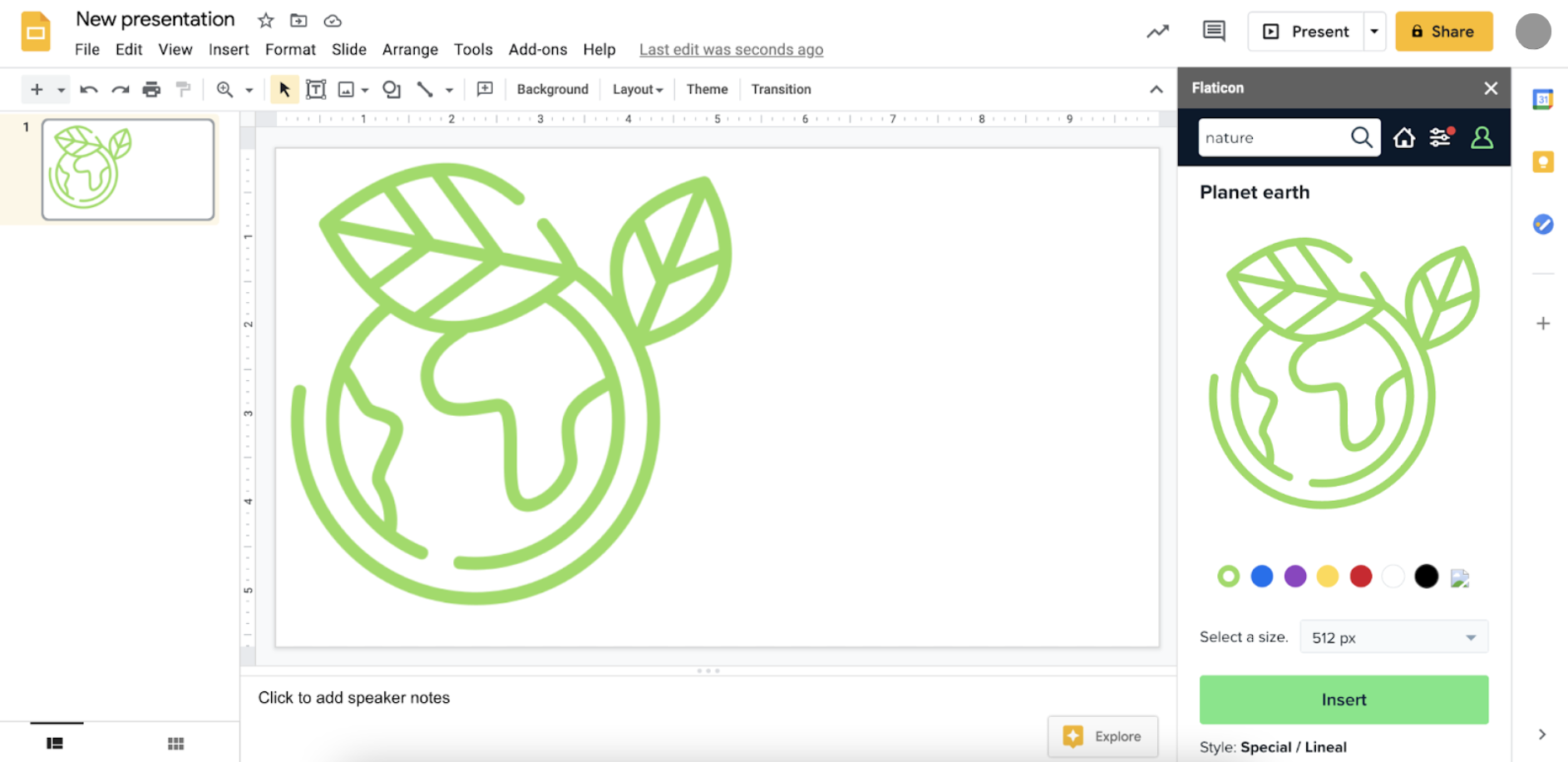Screen dimensions: 1568x762
Task: Open Flaticon user account icon
Action: pos(1482,137)
